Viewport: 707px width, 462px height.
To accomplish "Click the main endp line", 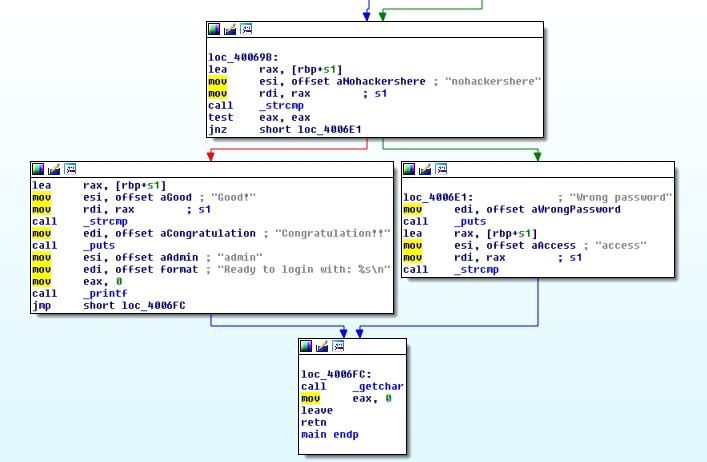I will tap(330, 435).
